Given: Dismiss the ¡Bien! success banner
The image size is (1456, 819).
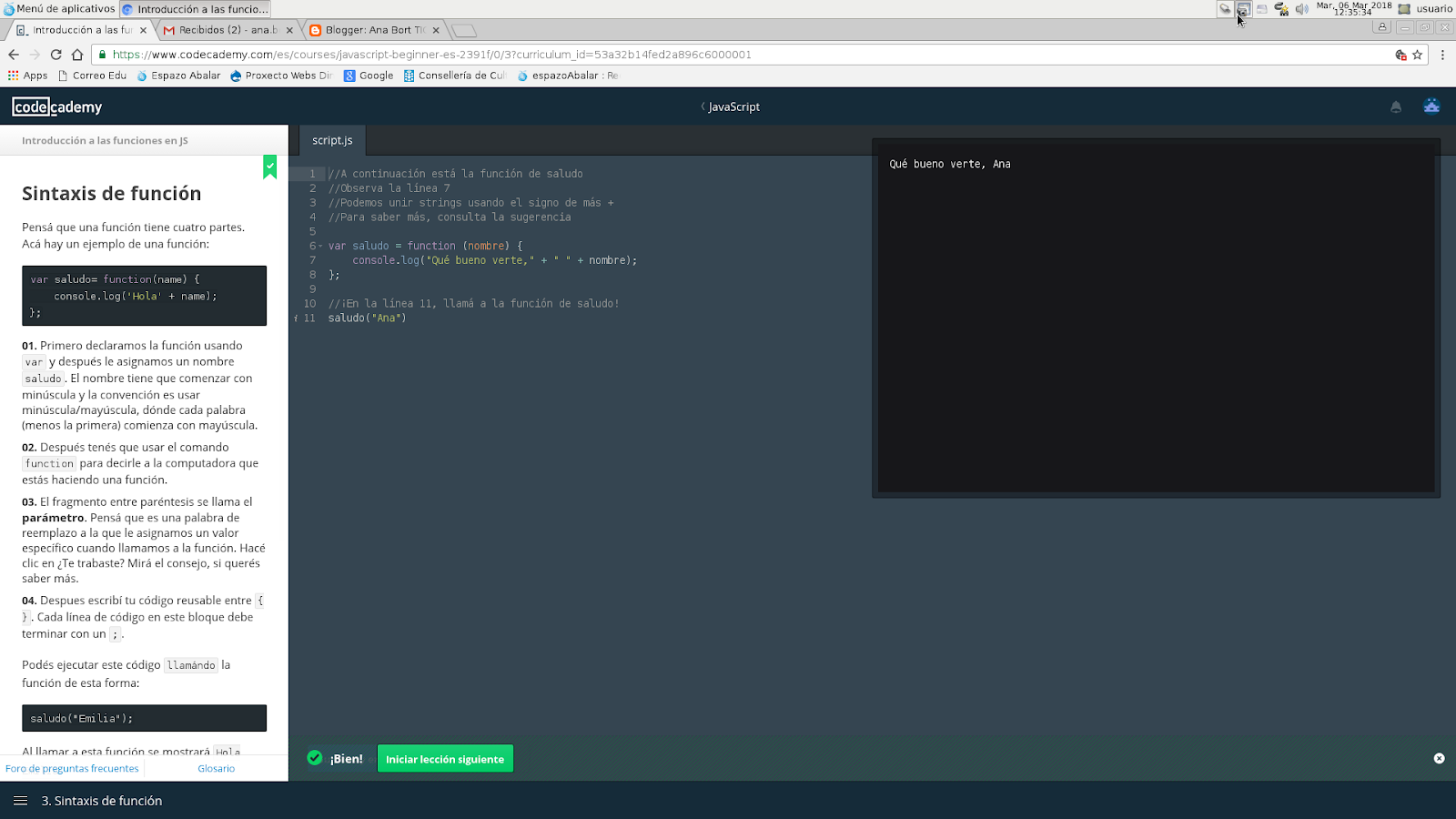Looking at the screenshot, I should coord(1439,758).
